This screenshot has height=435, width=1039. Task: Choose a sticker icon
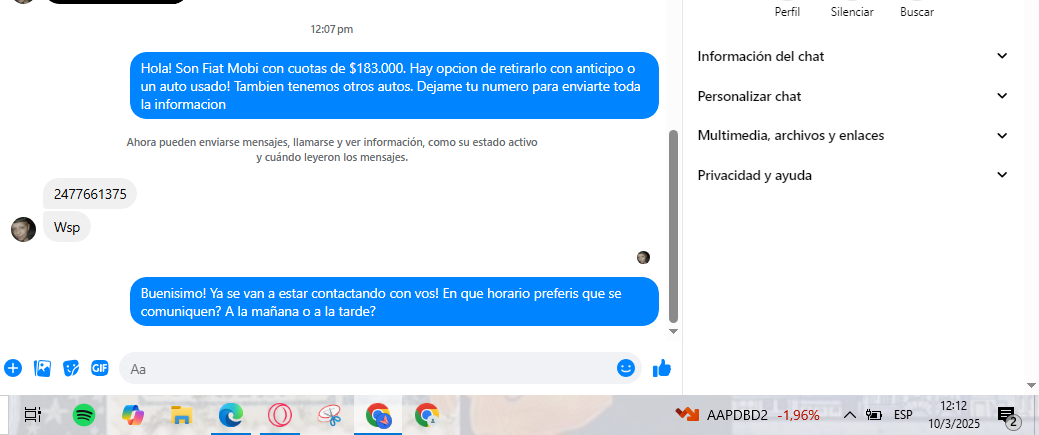pyautogui.click(x=71, y=368)
